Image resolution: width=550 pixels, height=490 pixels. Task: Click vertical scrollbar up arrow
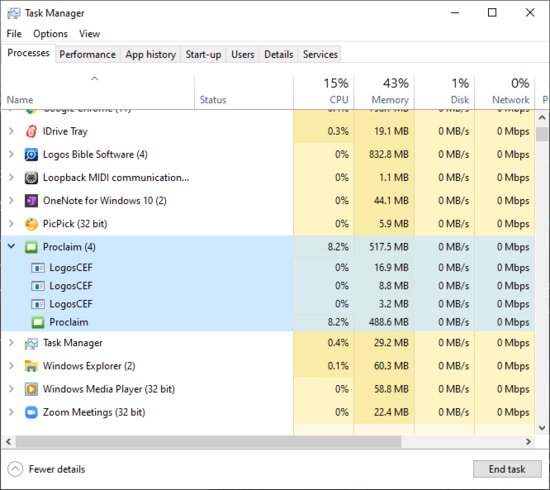point(542,118)
